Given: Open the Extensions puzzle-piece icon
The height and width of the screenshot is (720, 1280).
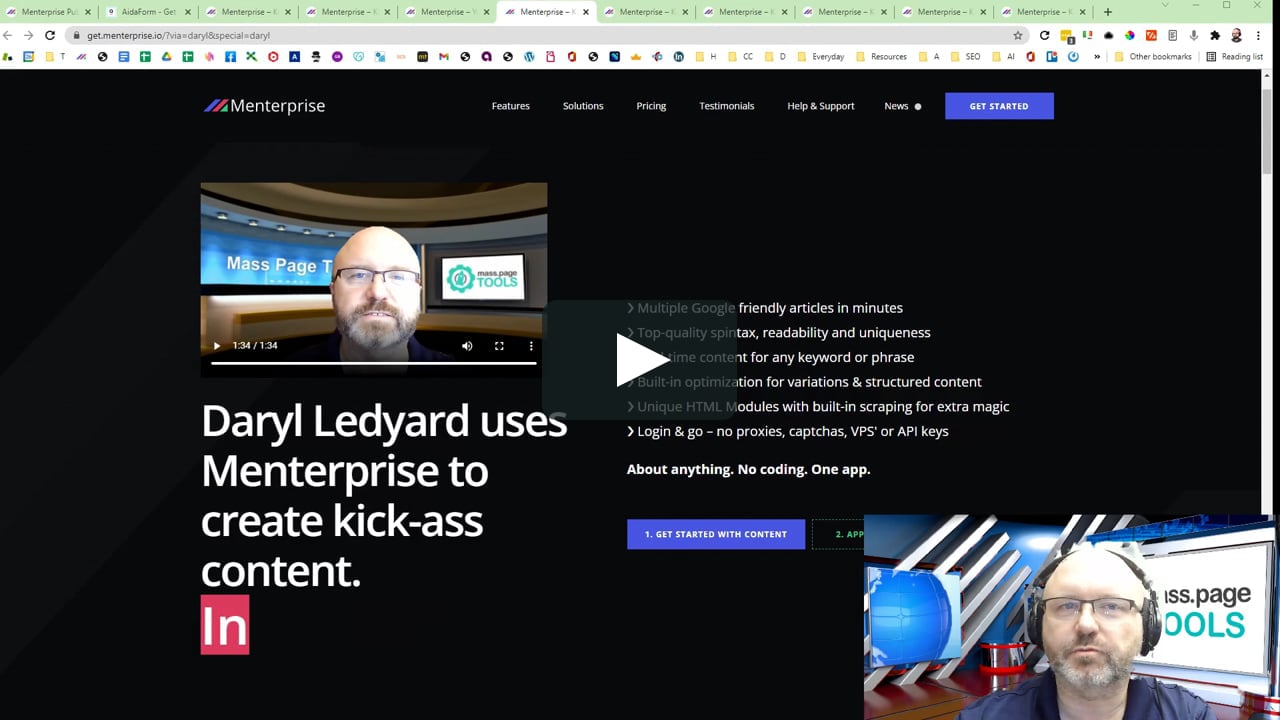Looking at the screenshot, I should pyautogui.click(x=1215, y=35).
